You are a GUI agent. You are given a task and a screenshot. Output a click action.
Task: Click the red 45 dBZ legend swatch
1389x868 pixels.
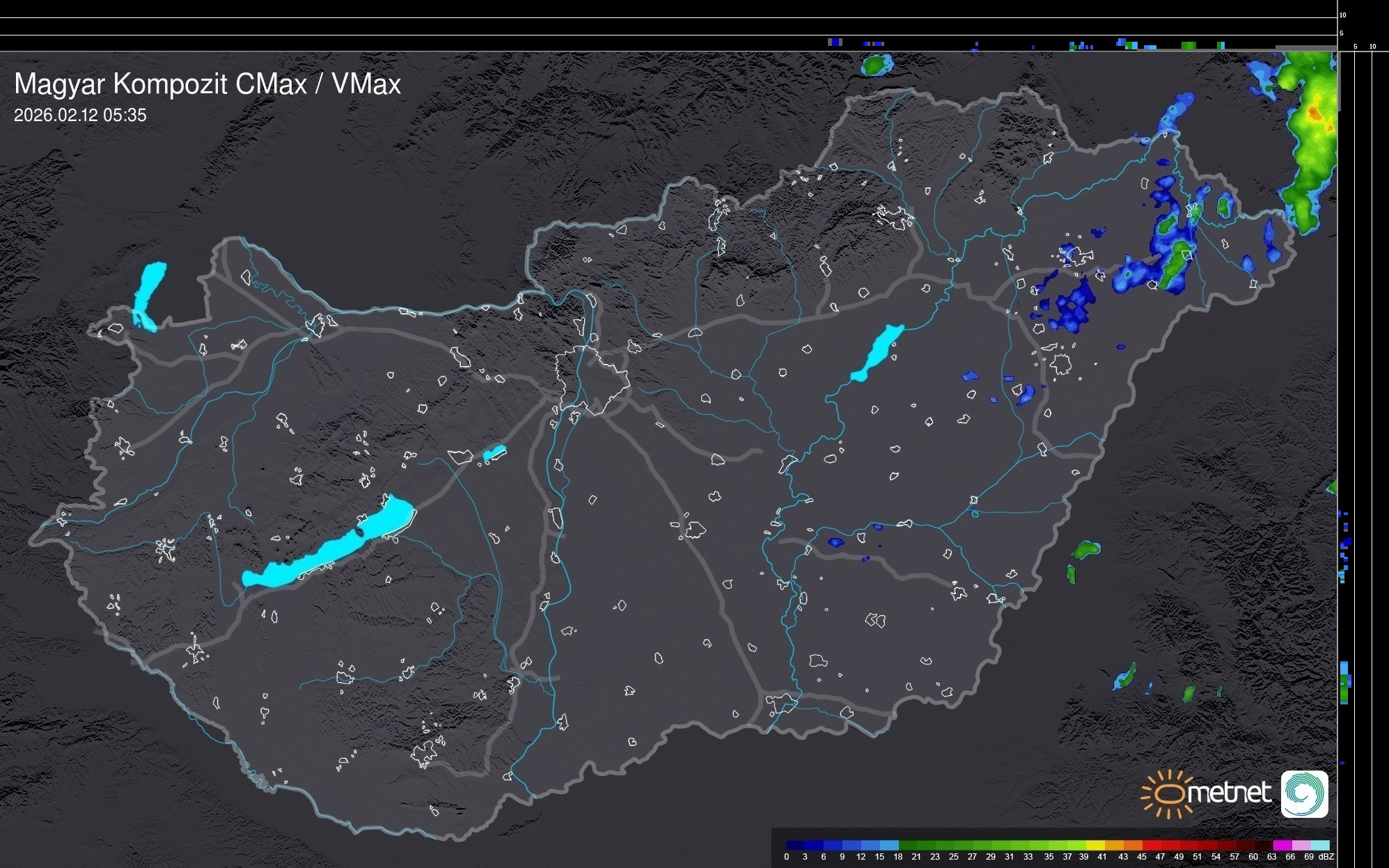pyautogui.click(x=1151, y=845)
